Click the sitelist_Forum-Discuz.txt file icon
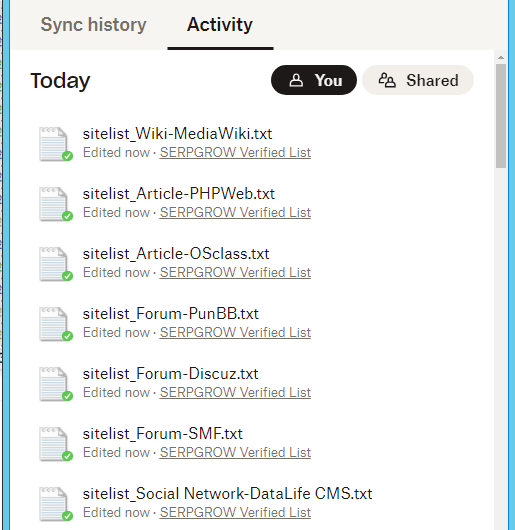Viewport: 515px width, 530px height. coord(53,384)
